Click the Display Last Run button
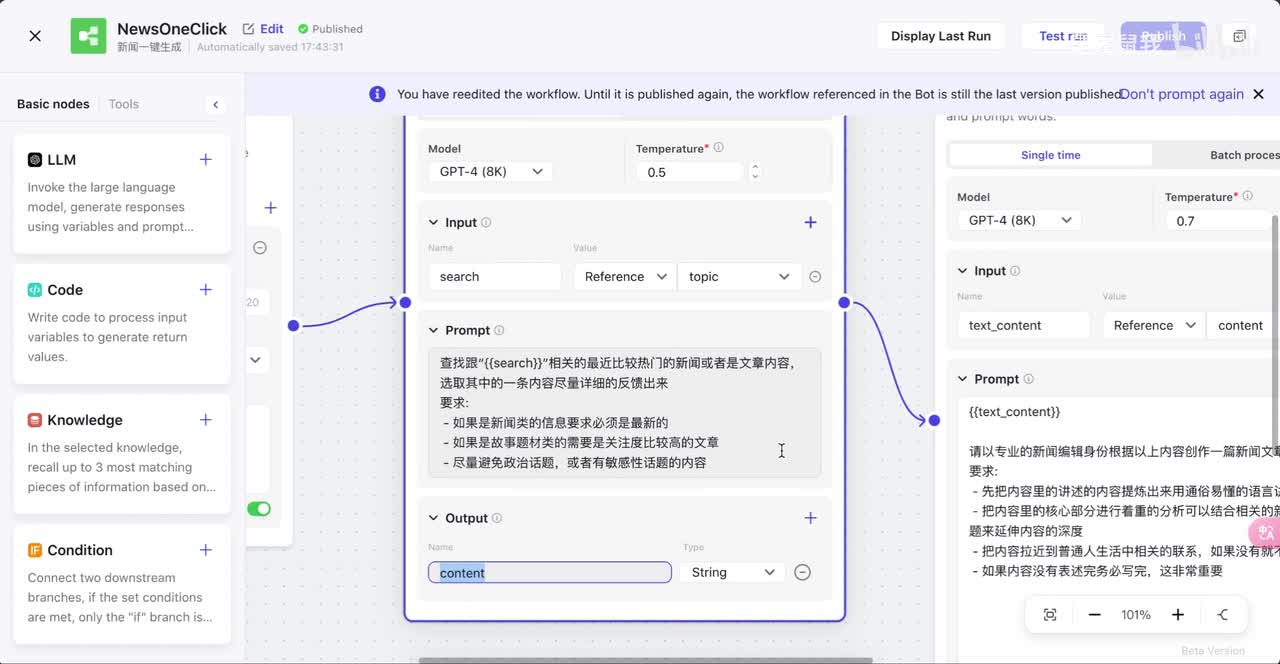This screenshot has height=664, width=1280. point(940,36)
